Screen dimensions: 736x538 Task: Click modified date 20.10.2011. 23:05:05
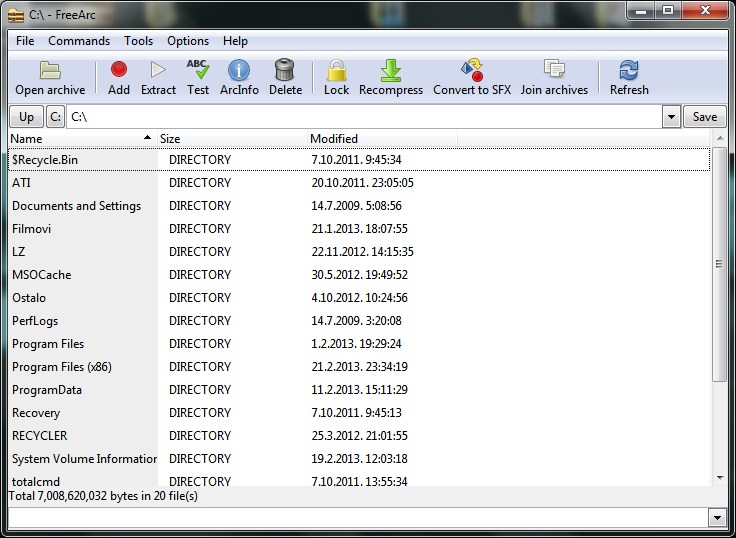[x=362, y=183]
